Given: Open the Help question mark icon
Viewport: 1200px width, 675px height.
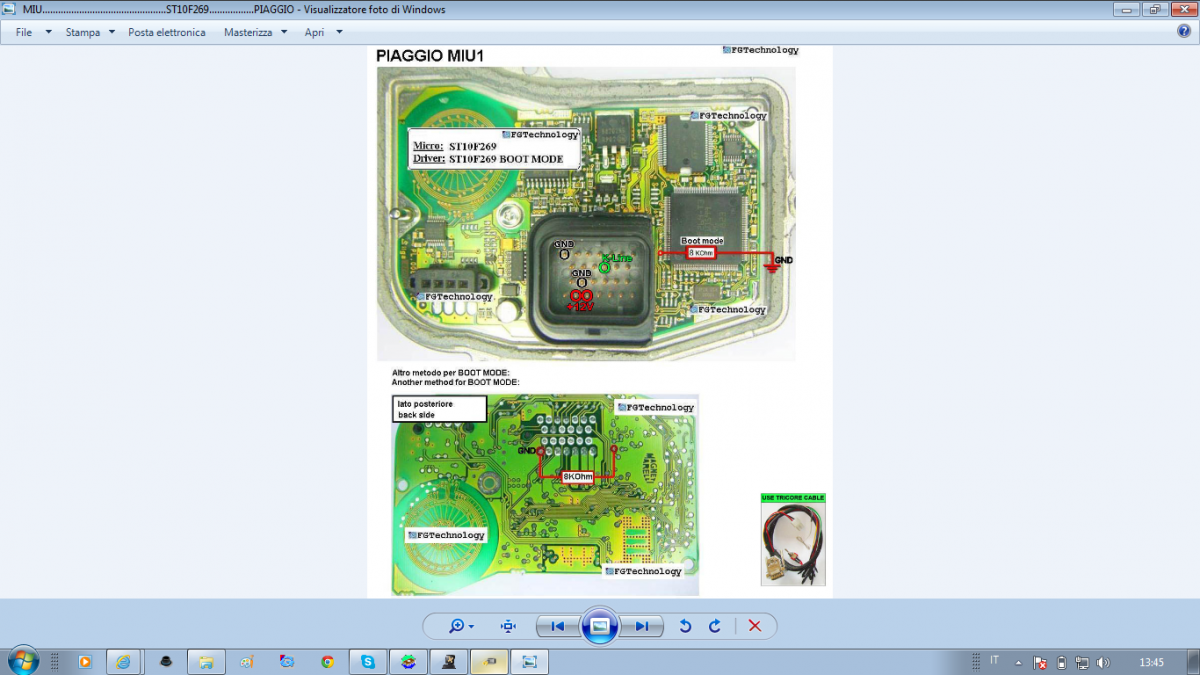Looking at the screenshot, I should click(1184, 31).
